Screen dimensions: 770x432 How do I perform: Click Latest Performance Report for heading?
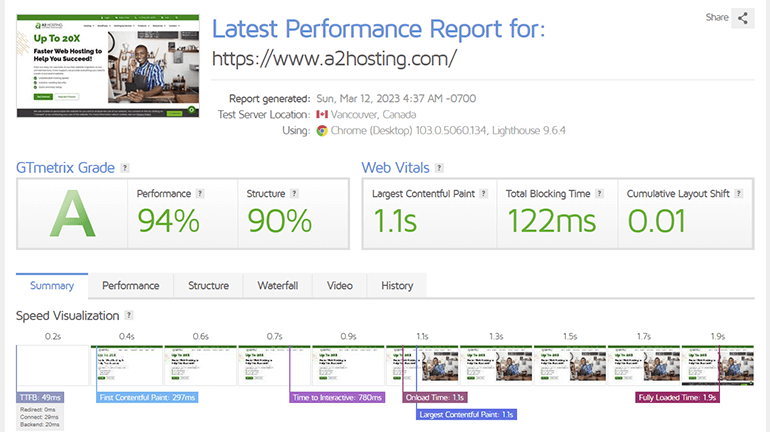pyautogui.click(x=379, y=29)
